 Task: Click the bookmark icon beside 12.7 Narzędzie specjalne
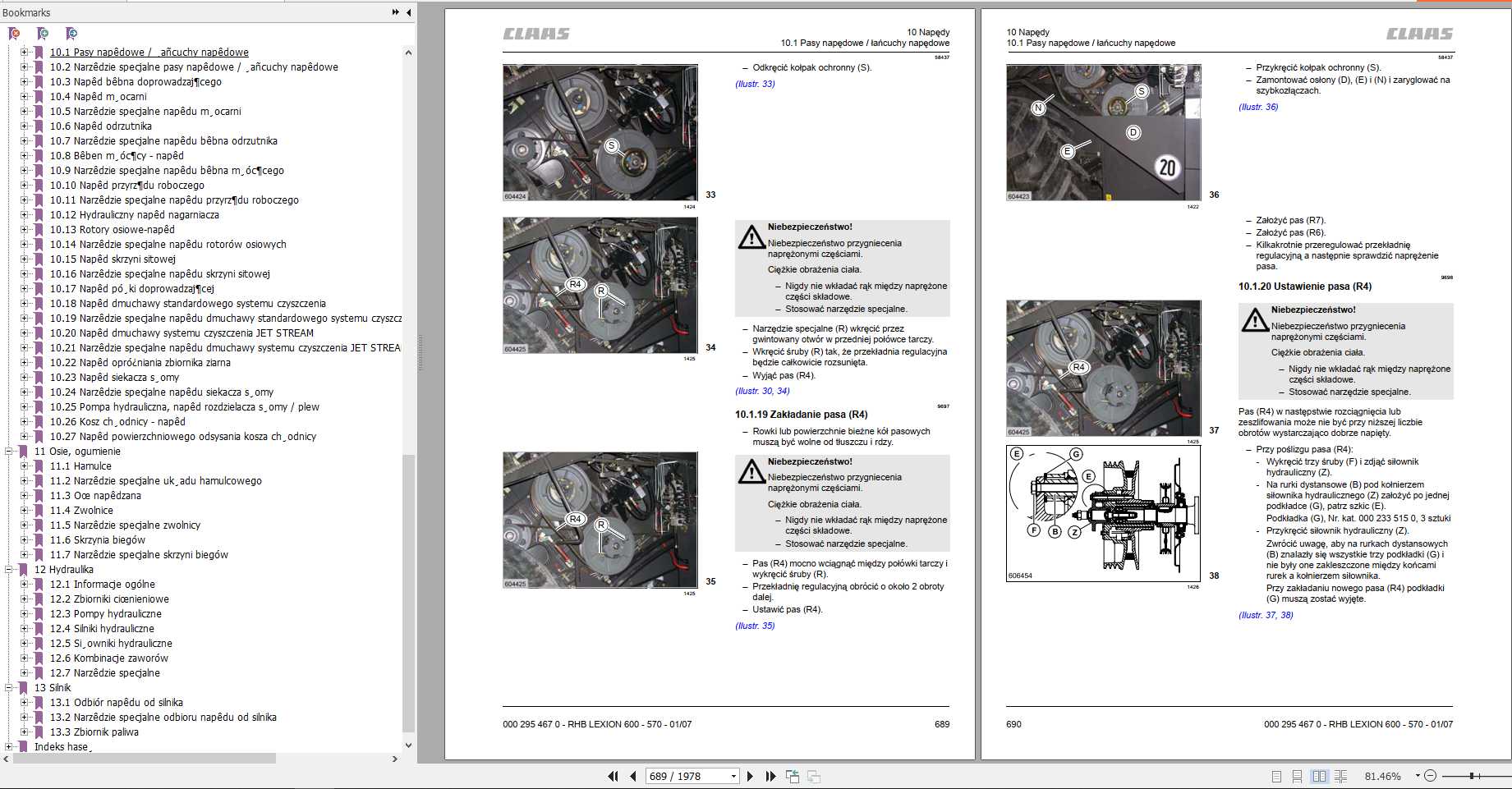[38, 672]
